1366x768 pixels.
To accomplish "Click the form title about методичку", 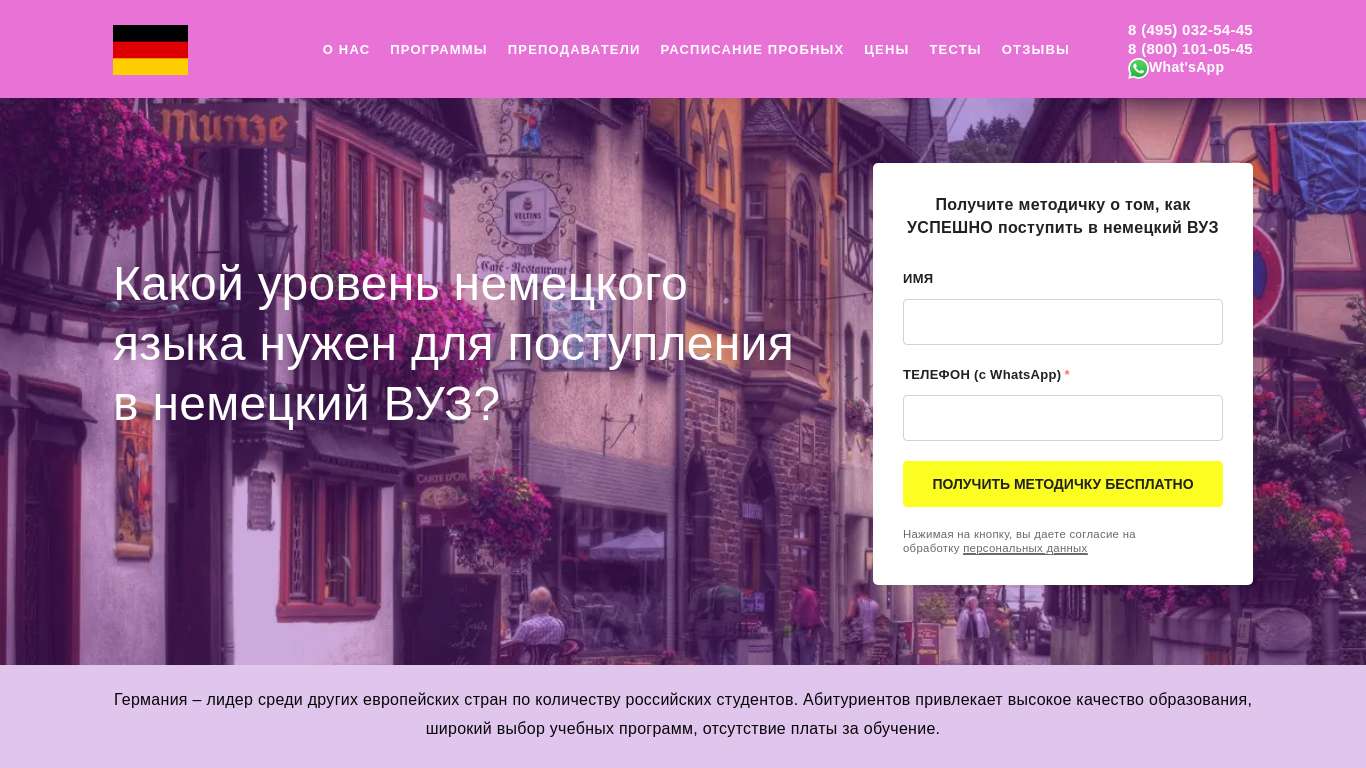I will [x=1062, y=216].
